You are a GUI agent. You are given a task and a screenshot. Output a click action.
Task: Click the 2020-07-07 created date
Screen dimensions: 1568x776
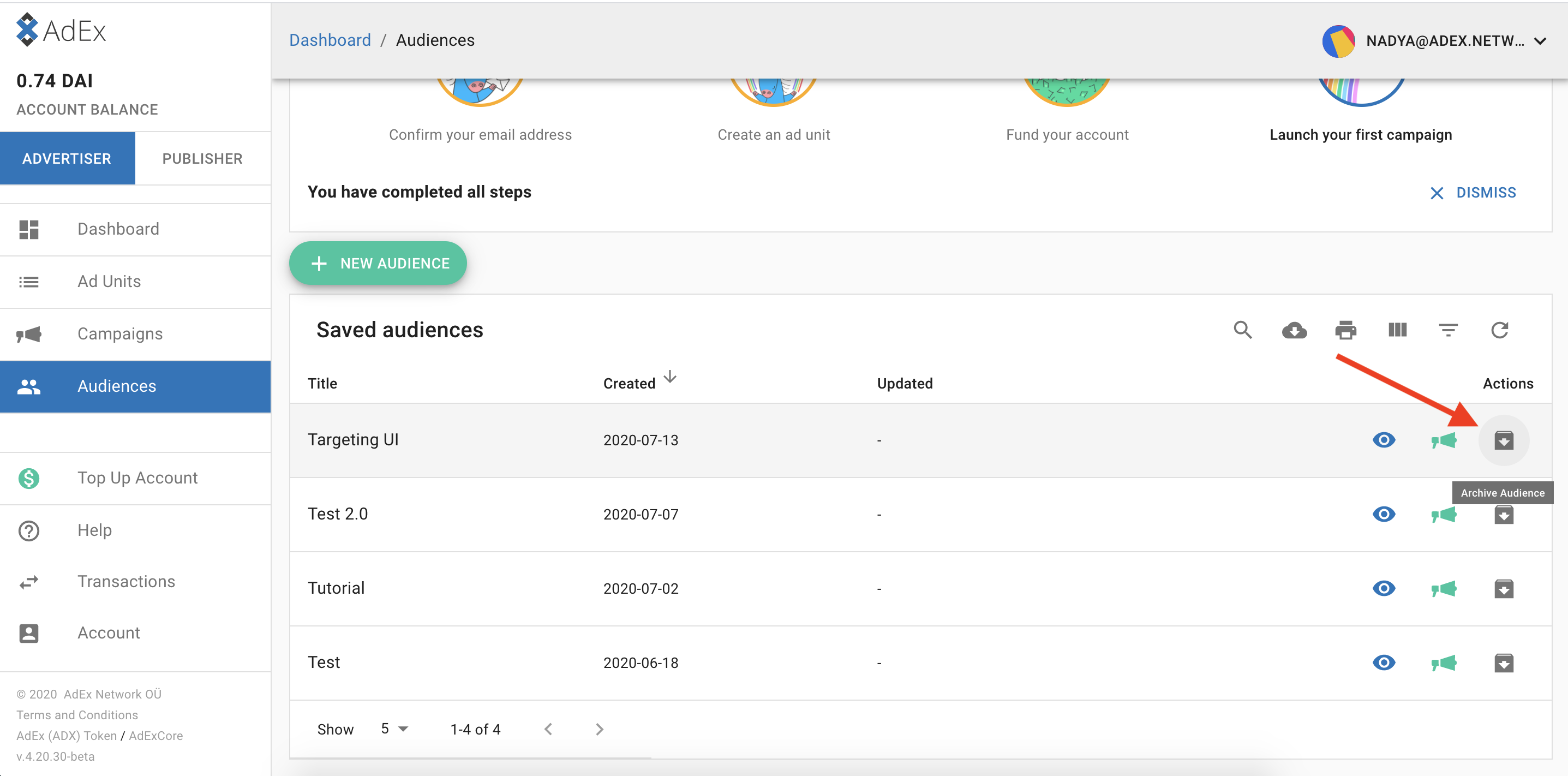pos(641,514)
